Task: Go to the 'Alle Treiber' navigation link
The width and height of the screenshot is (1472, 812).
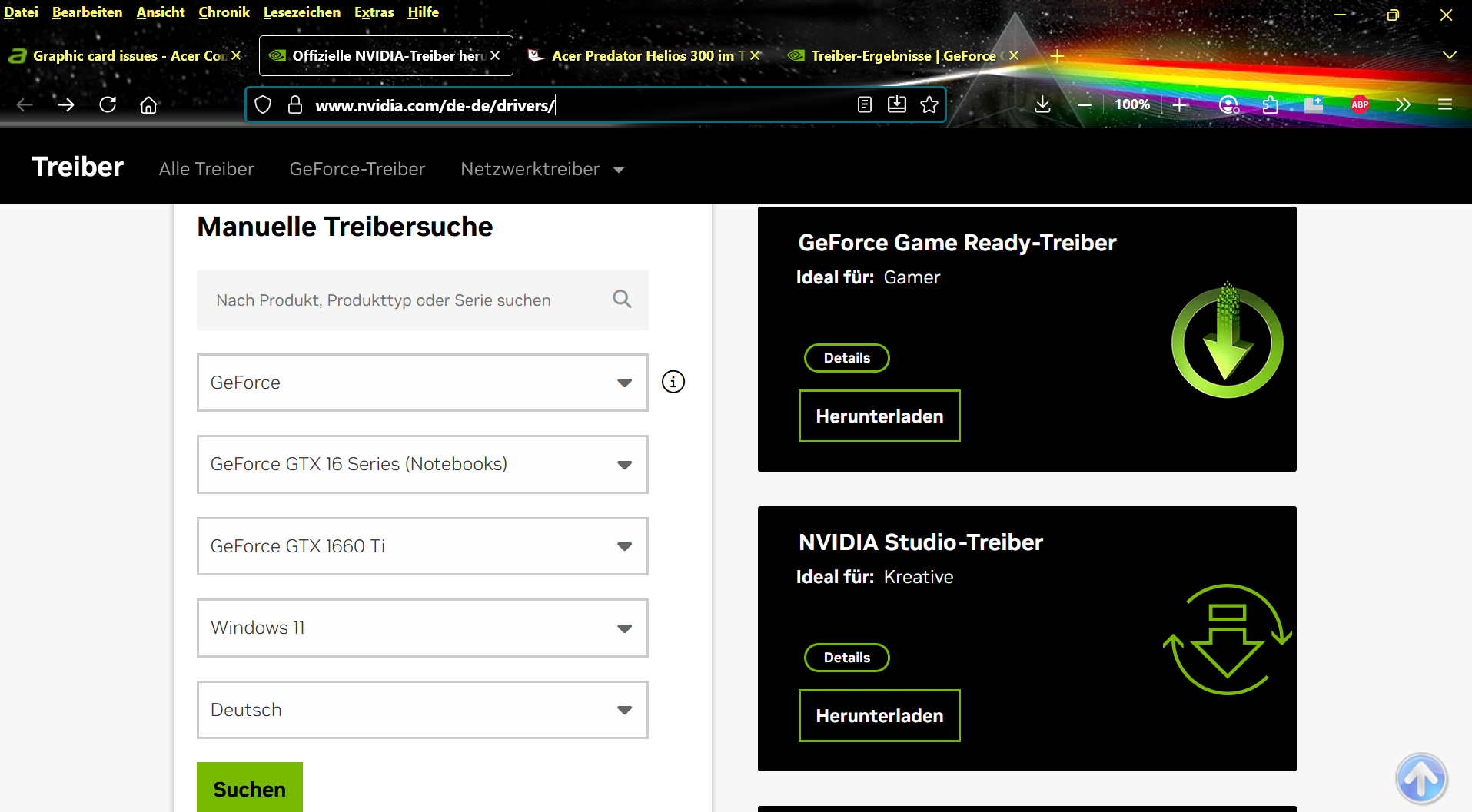Action: 206,169
